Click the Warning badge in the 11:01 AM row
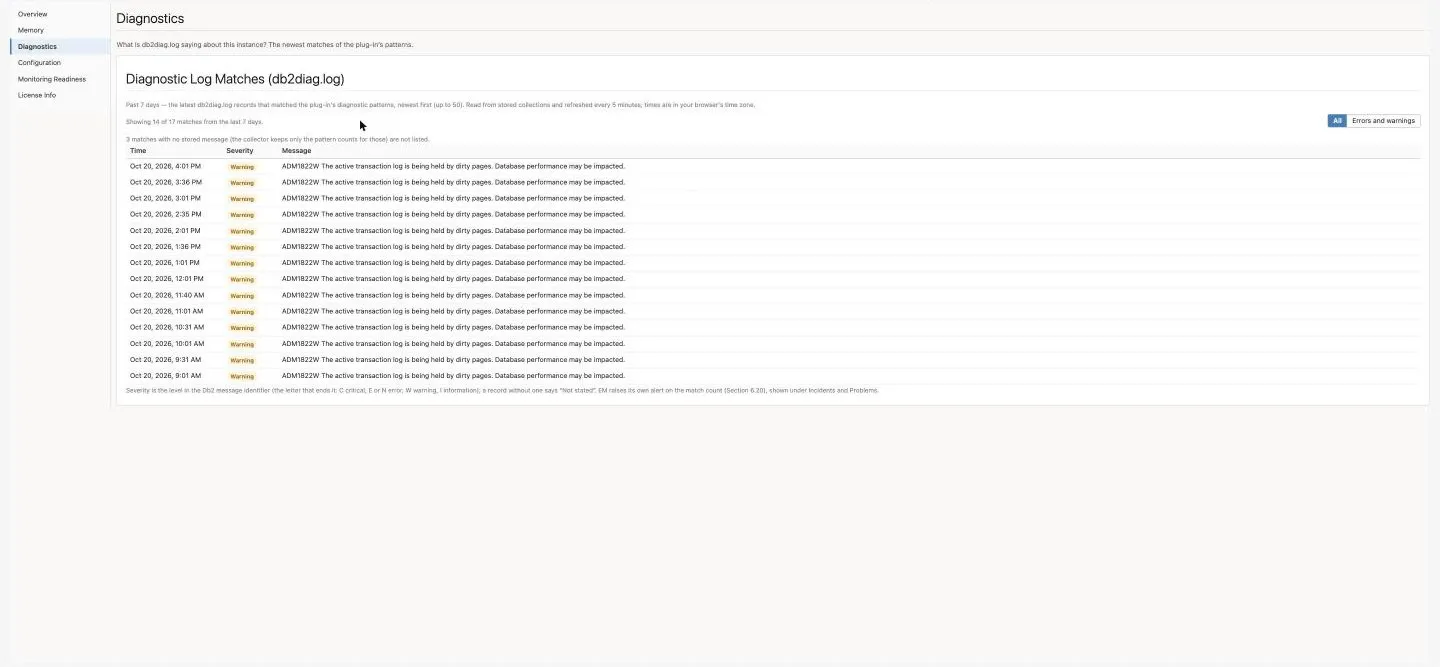1440x667 pixels. click(242, 312)
